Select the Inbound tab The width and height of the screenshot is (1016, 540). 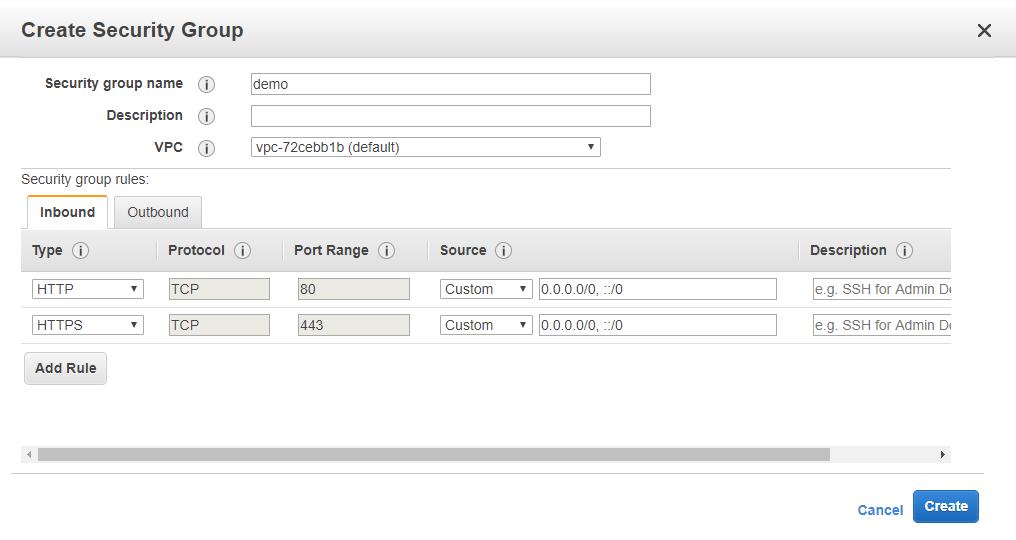(67, 212)
